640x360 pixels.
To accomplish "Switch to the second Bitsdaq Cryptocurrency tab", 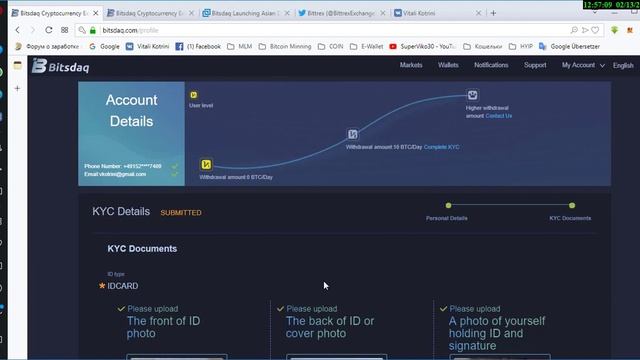I will click(150, 13).
